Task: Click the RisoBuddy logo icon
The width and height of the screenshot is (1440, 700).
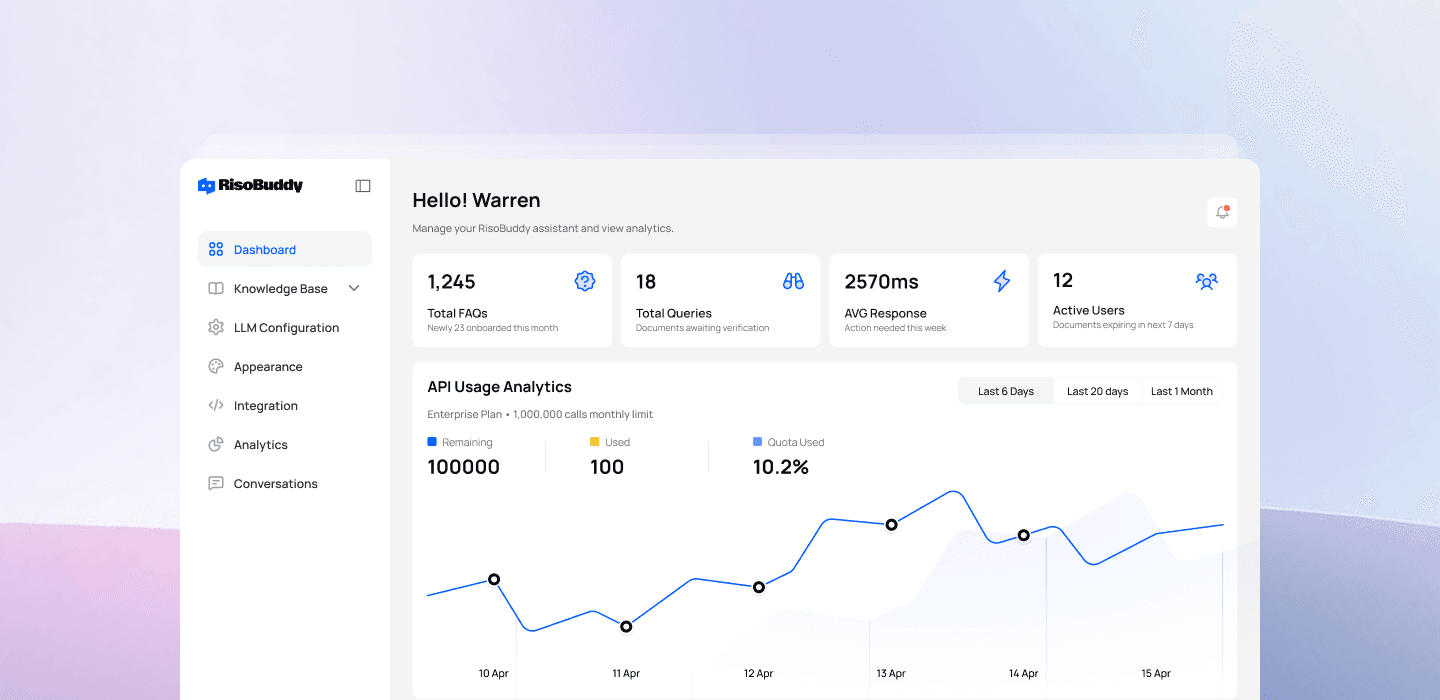Action: [x=206, y=186]
